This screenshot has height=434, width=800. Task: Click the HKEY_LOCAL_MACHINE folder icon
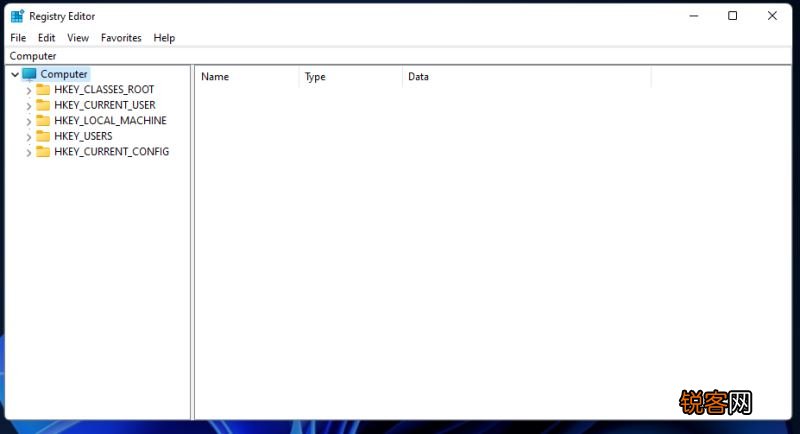(43, 120)
